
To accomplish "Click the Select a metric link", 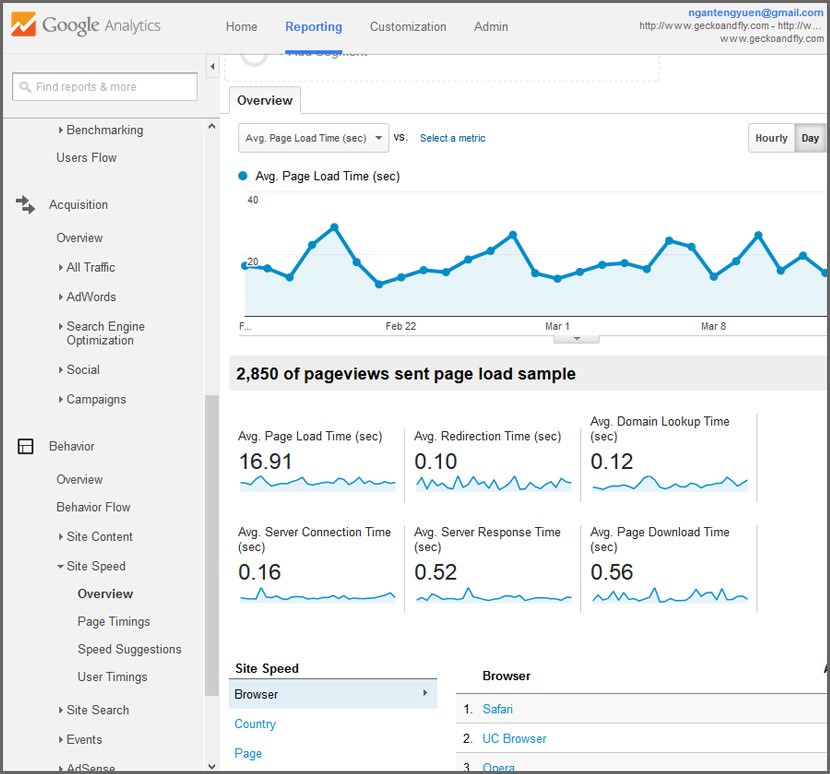I will 452,138.
